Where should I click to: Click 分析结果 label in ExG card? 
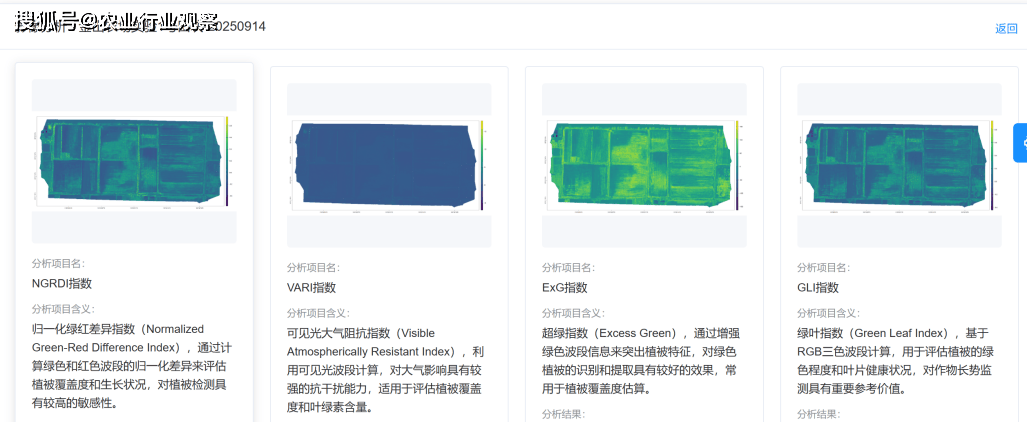tap(563, 414)
